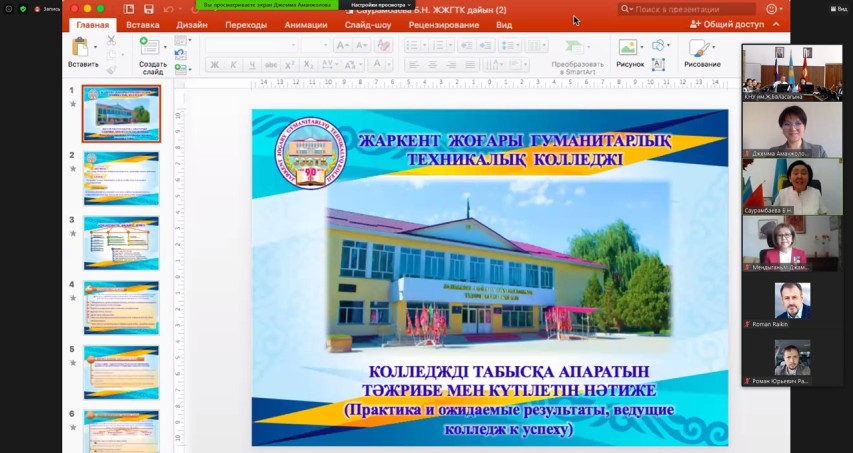The image size is (853, 453).
Task: Open the Paste options dropdown arrow
Action: [x=97, y=47]
